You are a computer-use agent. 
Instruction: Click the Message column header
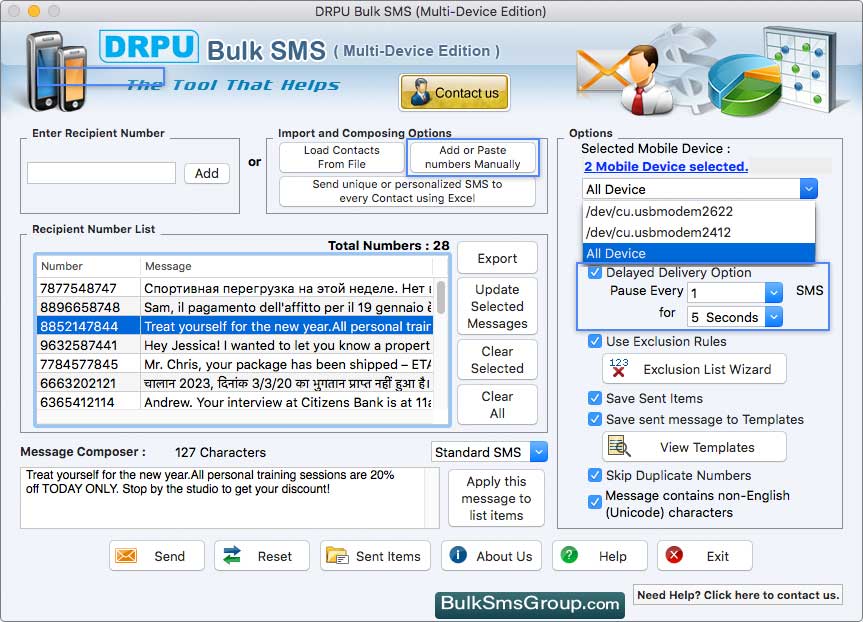(287, 266)
